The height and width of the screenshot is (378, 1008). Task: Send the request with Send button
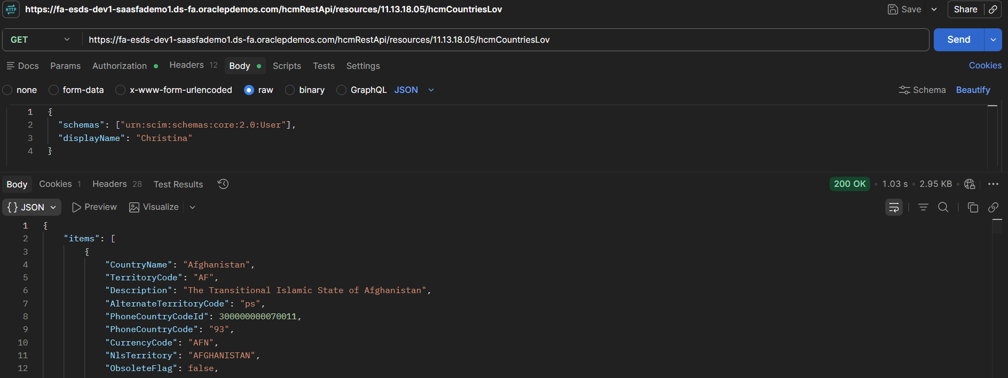tap(958, 40)
